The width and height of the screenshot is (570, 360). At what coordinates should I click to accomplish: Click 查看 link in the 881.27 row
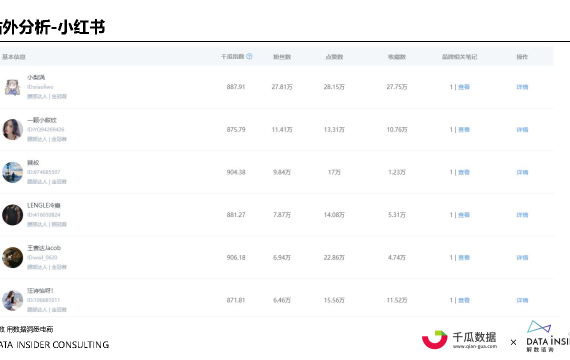464,215
